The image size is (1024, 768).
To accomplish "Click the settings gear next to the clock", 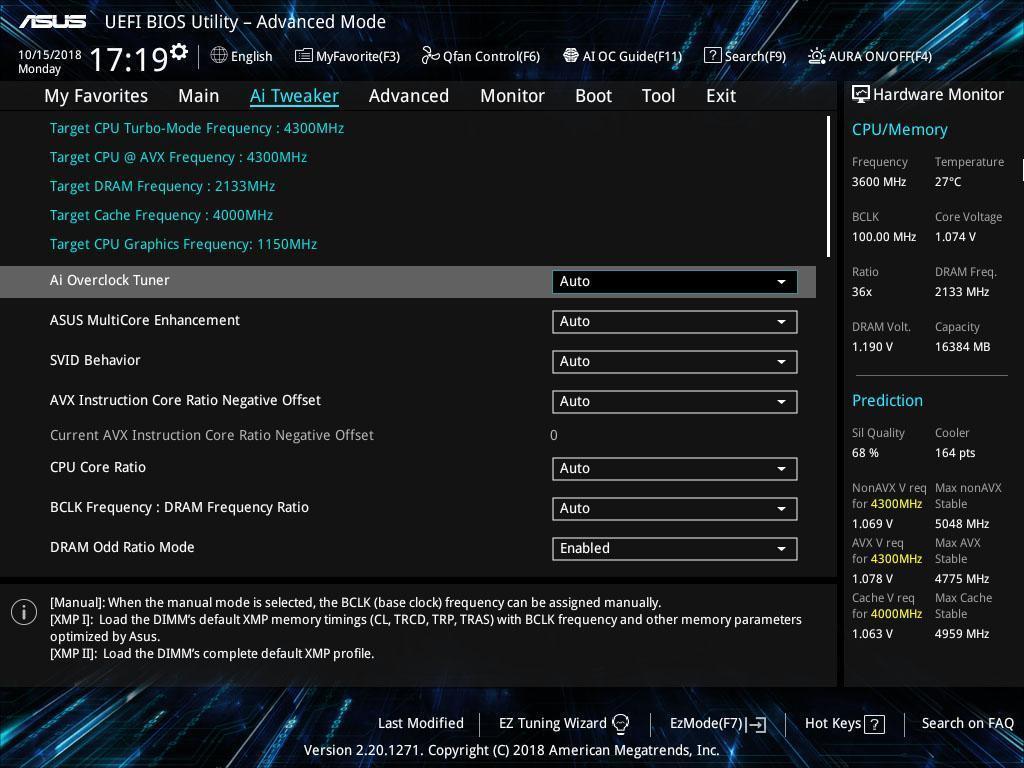I will click(x=179, y=51).
